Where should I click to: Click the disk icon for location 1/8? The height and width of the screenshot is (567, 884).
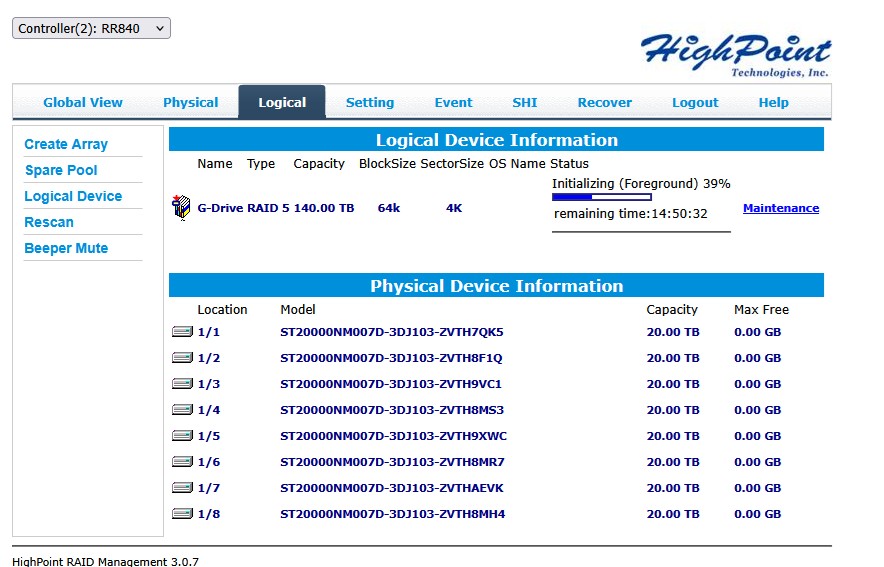pyautogui.click(x=182, y=513)
